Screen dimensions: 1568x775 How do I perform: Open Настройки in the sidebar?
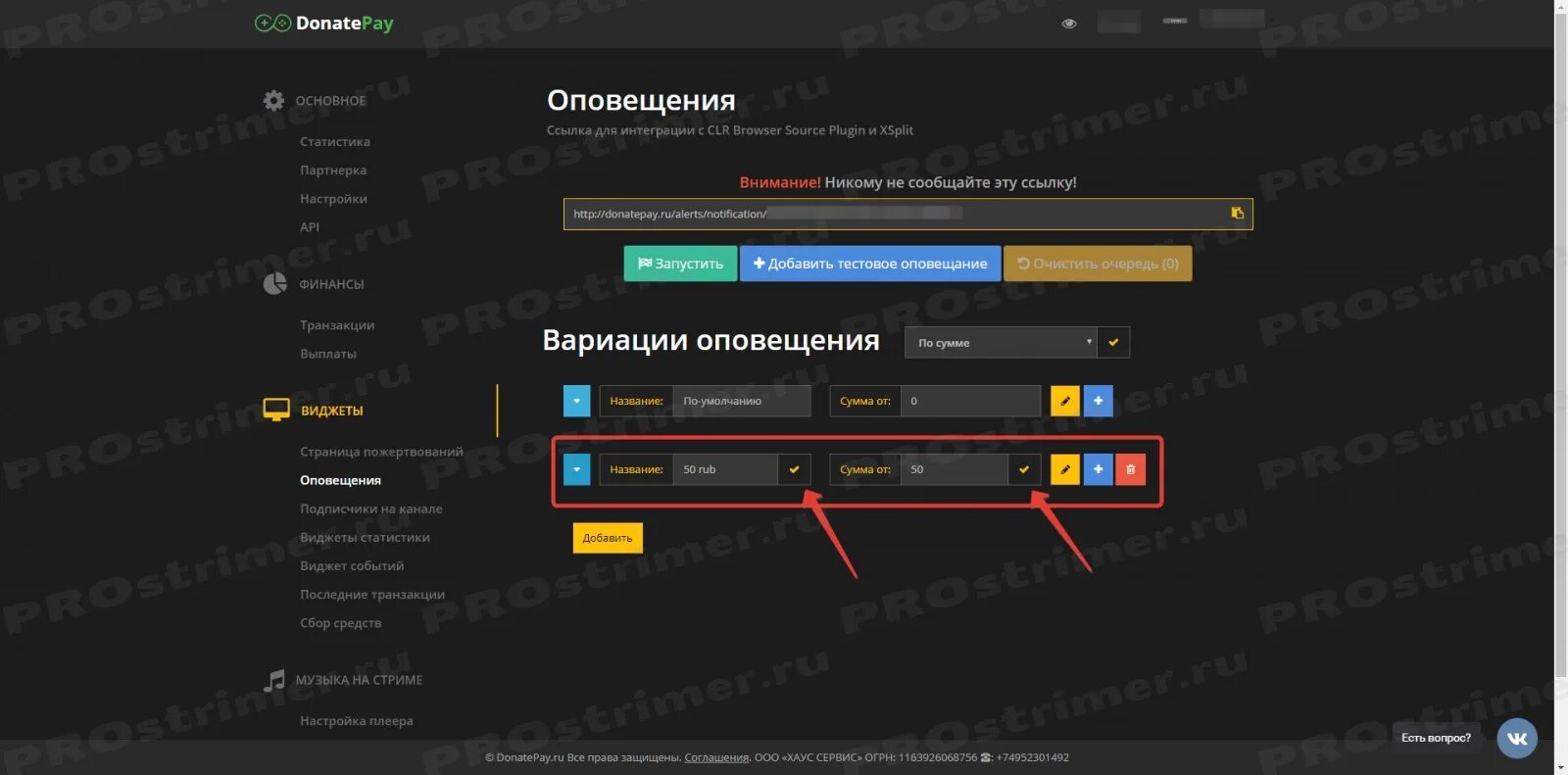333,199
